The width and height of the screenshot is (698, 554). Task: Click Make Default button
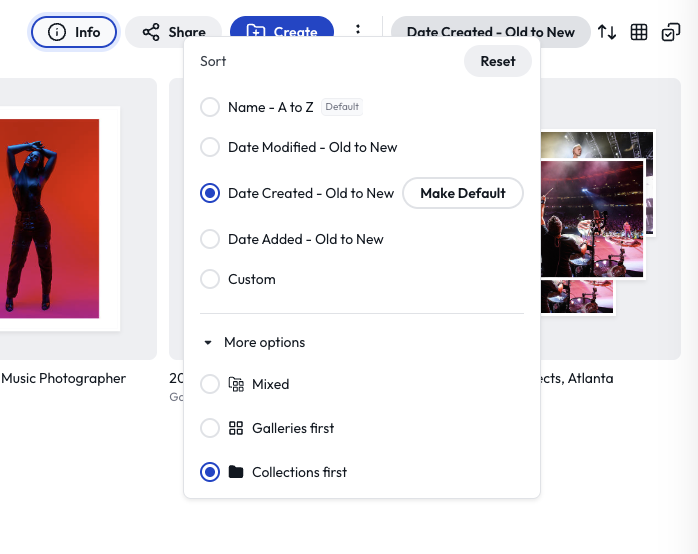click(463, 193)
